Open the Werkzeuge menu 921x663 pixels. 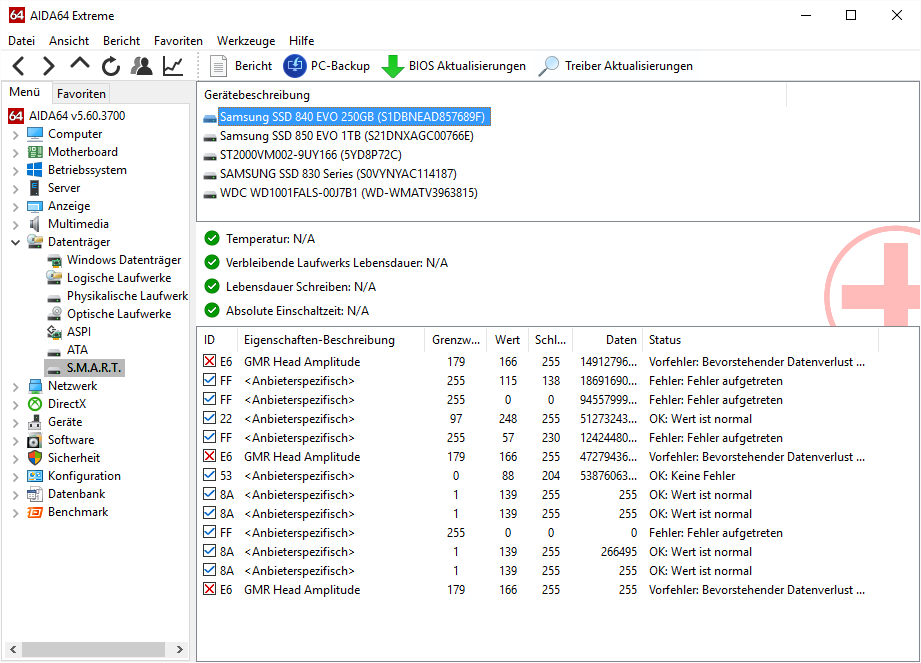[x=246, y=41]
